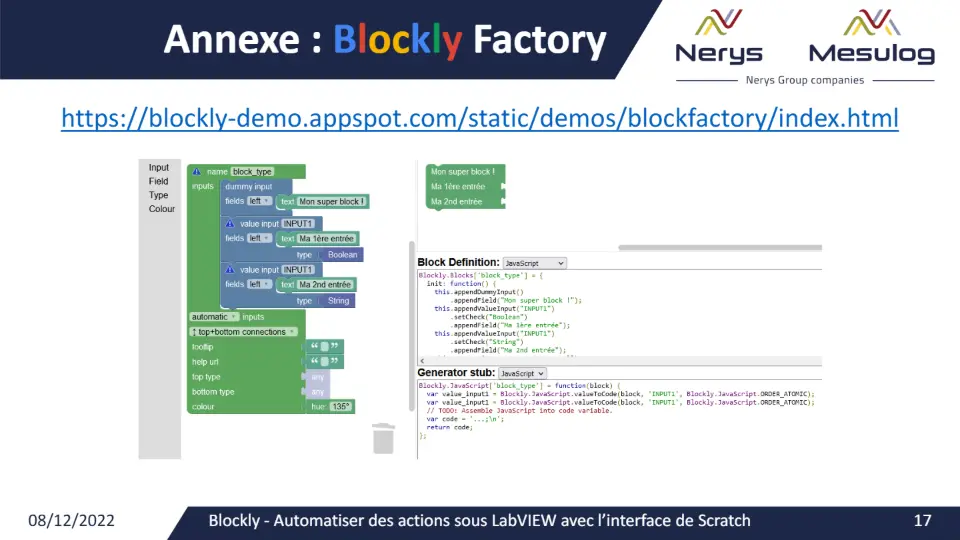This screenshot has height=540, width=960.
Task: Open hue 135° colour picker
Action: pos(340,407)
